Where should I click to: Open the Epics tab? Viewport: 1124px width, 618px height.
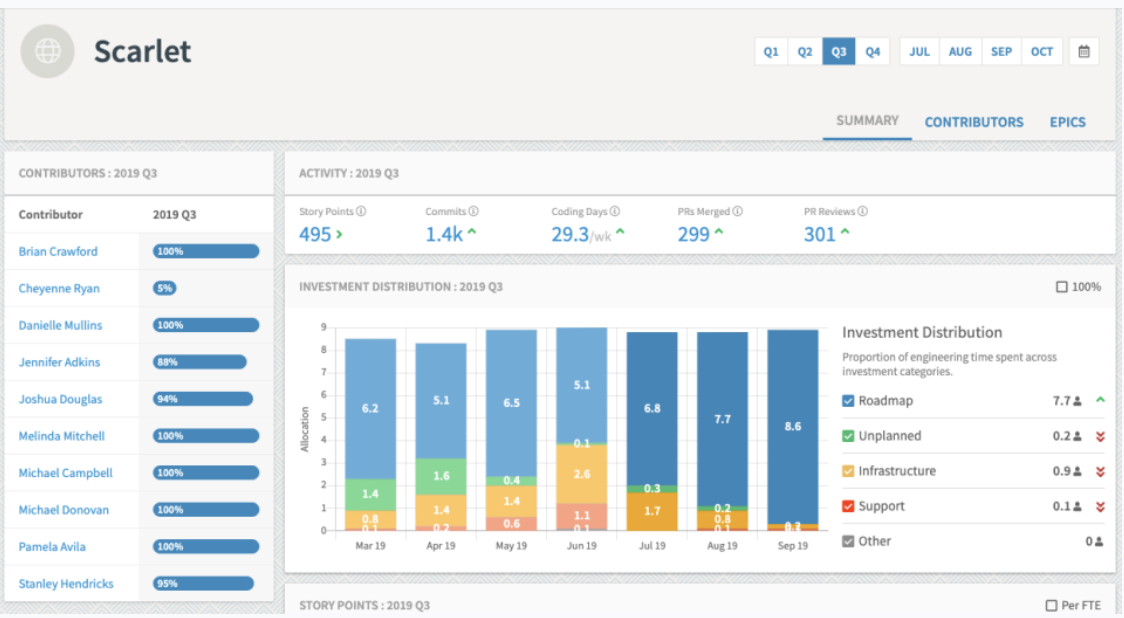(x=1068, y=122)
